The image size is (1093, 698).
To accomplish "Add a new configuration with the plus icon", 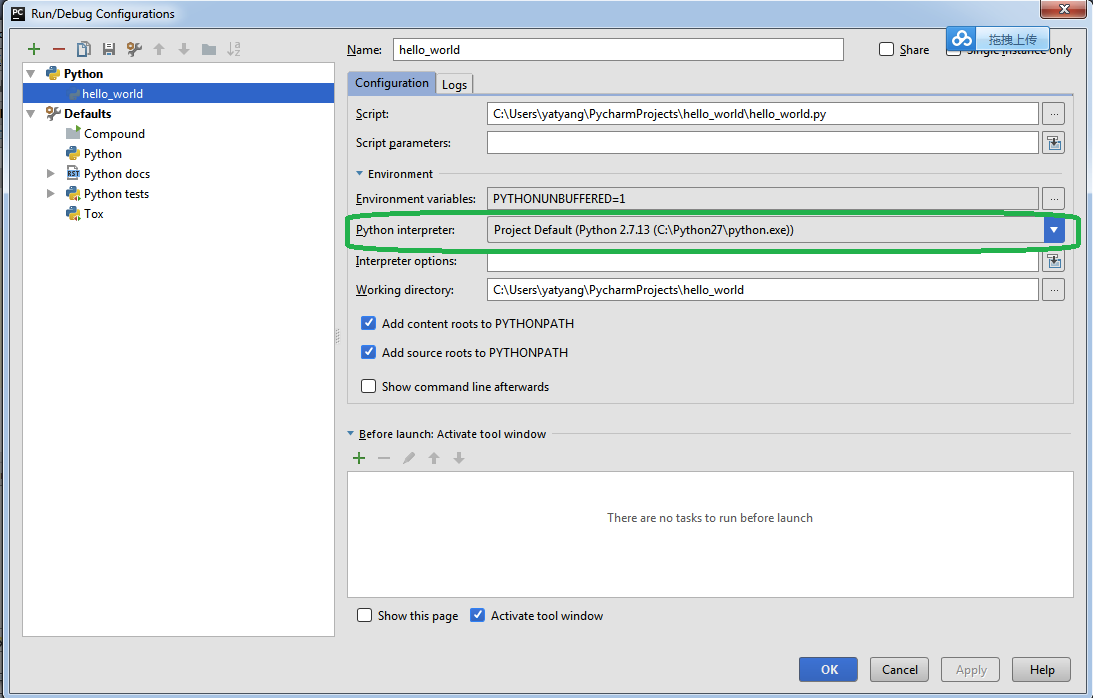I will click(33, 49).
